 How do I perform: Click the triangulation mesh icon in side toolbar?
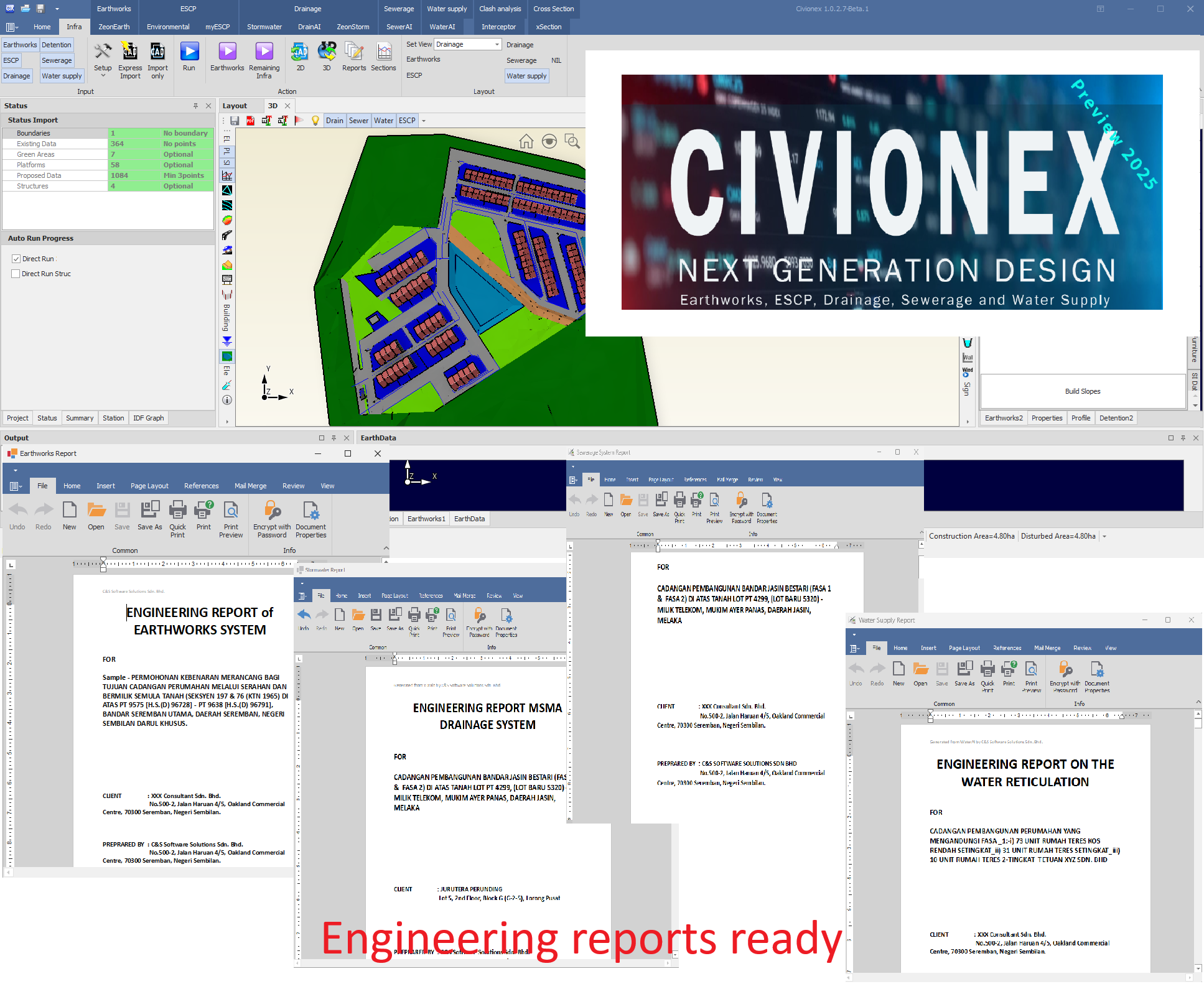coord(227,190)
